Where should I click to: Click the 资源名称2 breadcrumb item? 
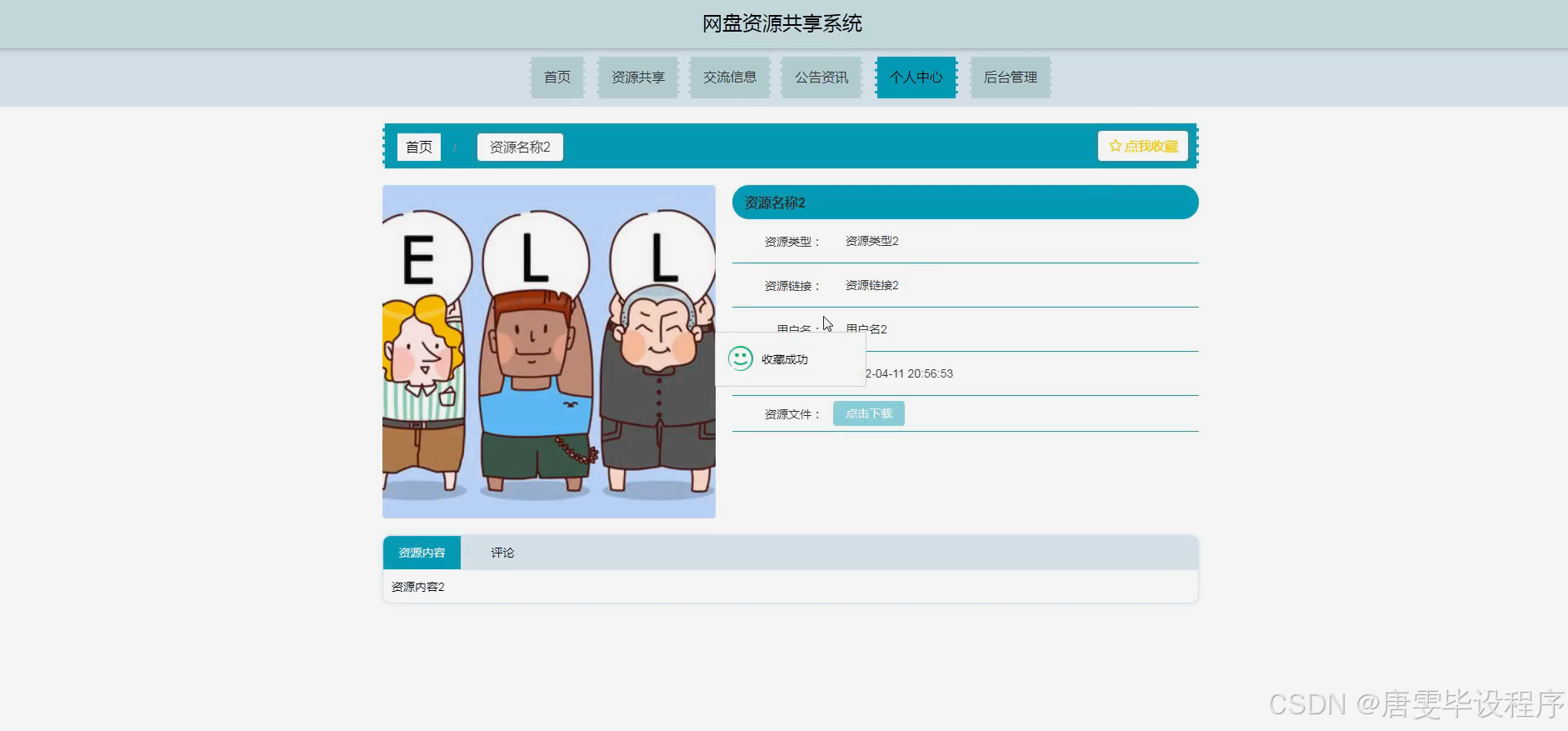pyautogui.click(x=520, y=147)
